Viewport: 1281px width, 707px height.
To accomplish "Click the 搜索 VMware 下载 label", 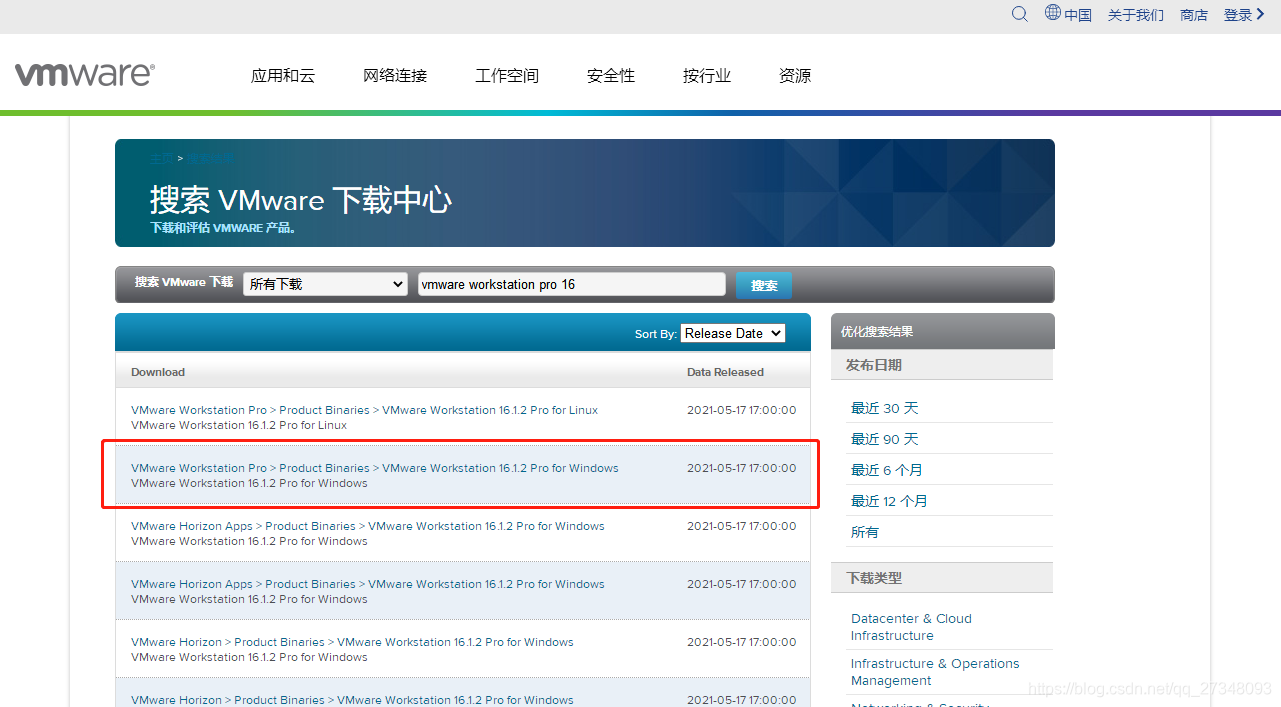I will pyautogui.click(x=184, y=283).
